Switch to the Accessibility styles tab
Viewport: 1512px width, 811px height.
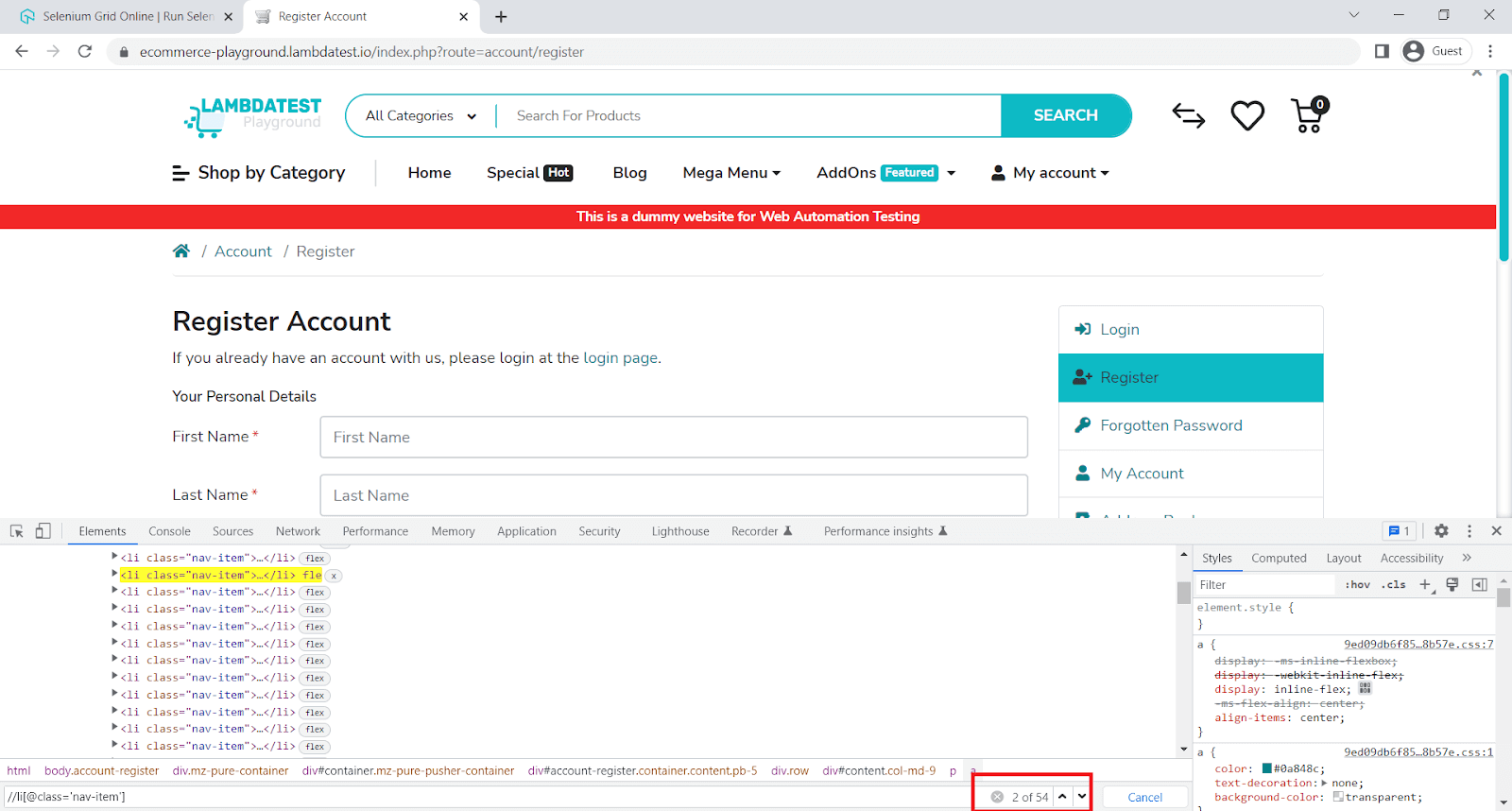click(1412, 558)
